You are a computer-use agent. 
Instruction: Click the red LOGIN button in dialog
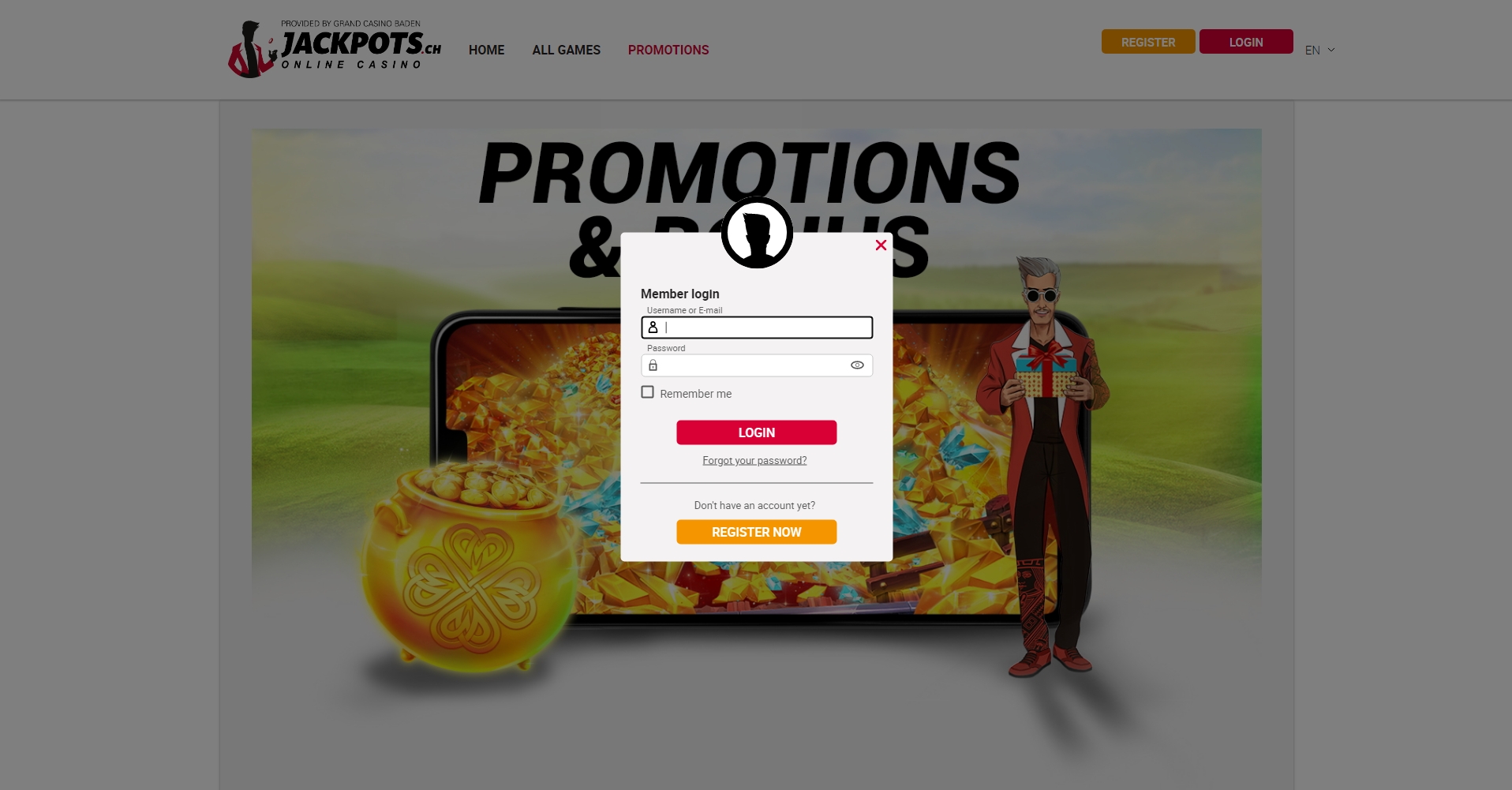[x=756, y=432]
